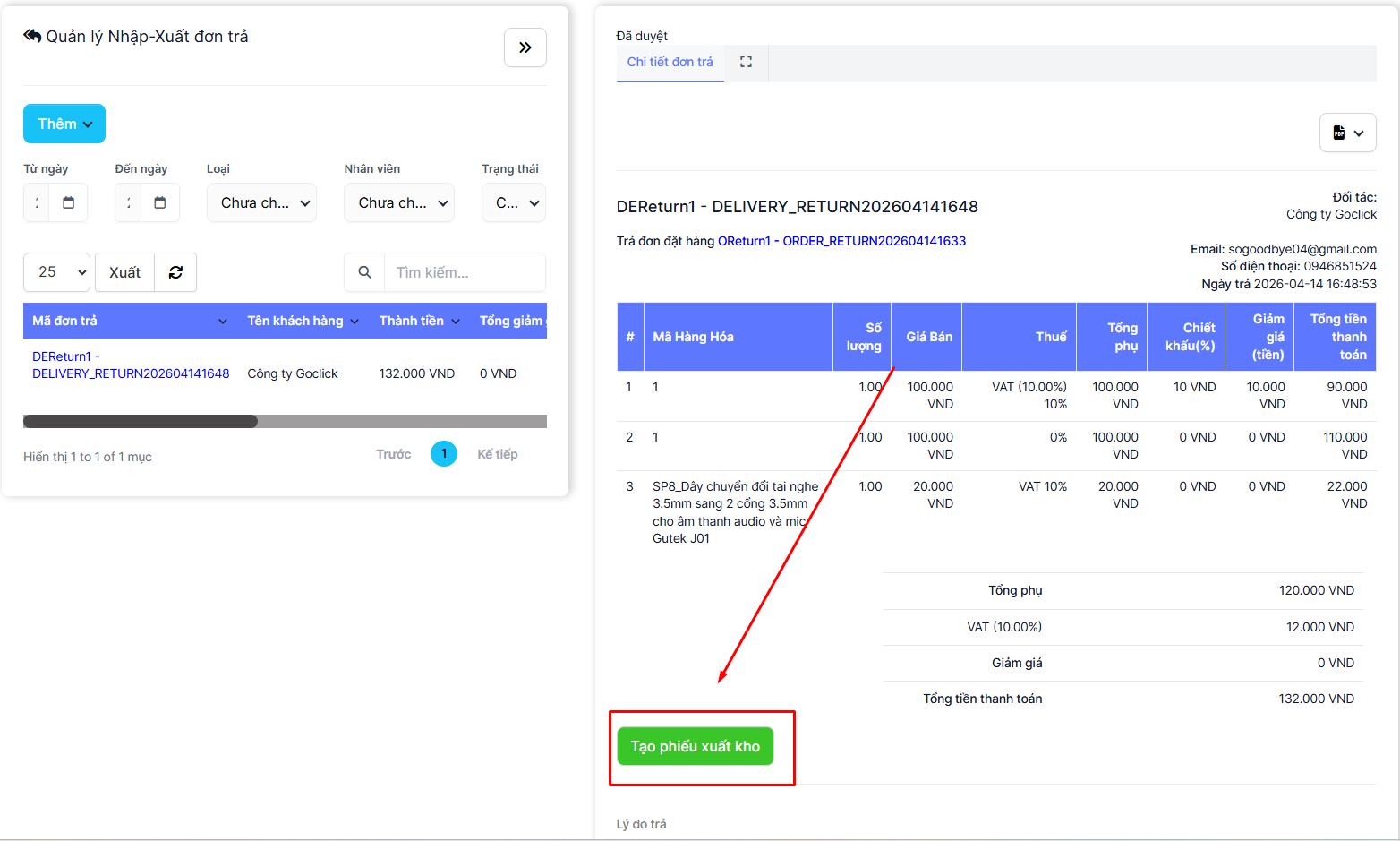1400x841 pixels.
Task: Switch to the Chi tiết đơn trả tab
Action: click(670, 62)
